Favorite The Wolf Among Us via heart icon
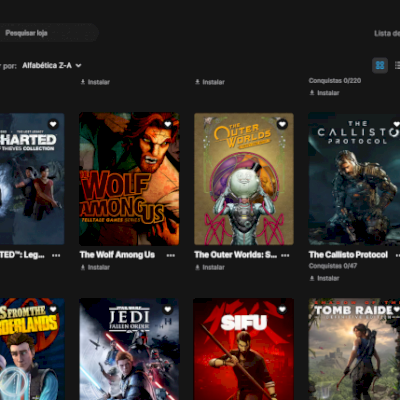The height and width of the screenshot is (400, 400). coord(167,124)
